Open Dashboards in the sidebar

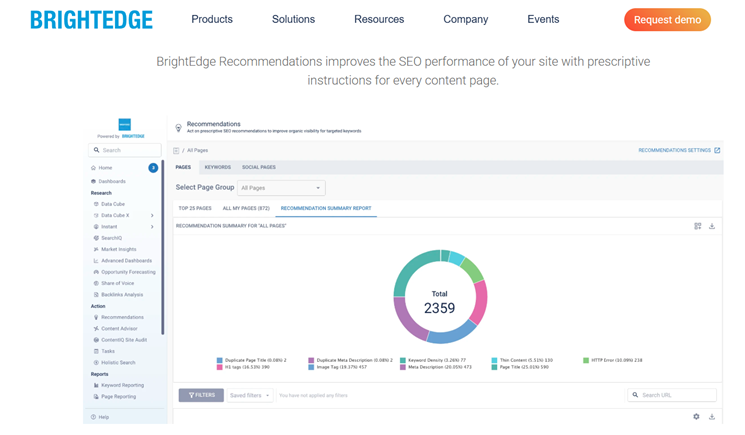[112, 181]
